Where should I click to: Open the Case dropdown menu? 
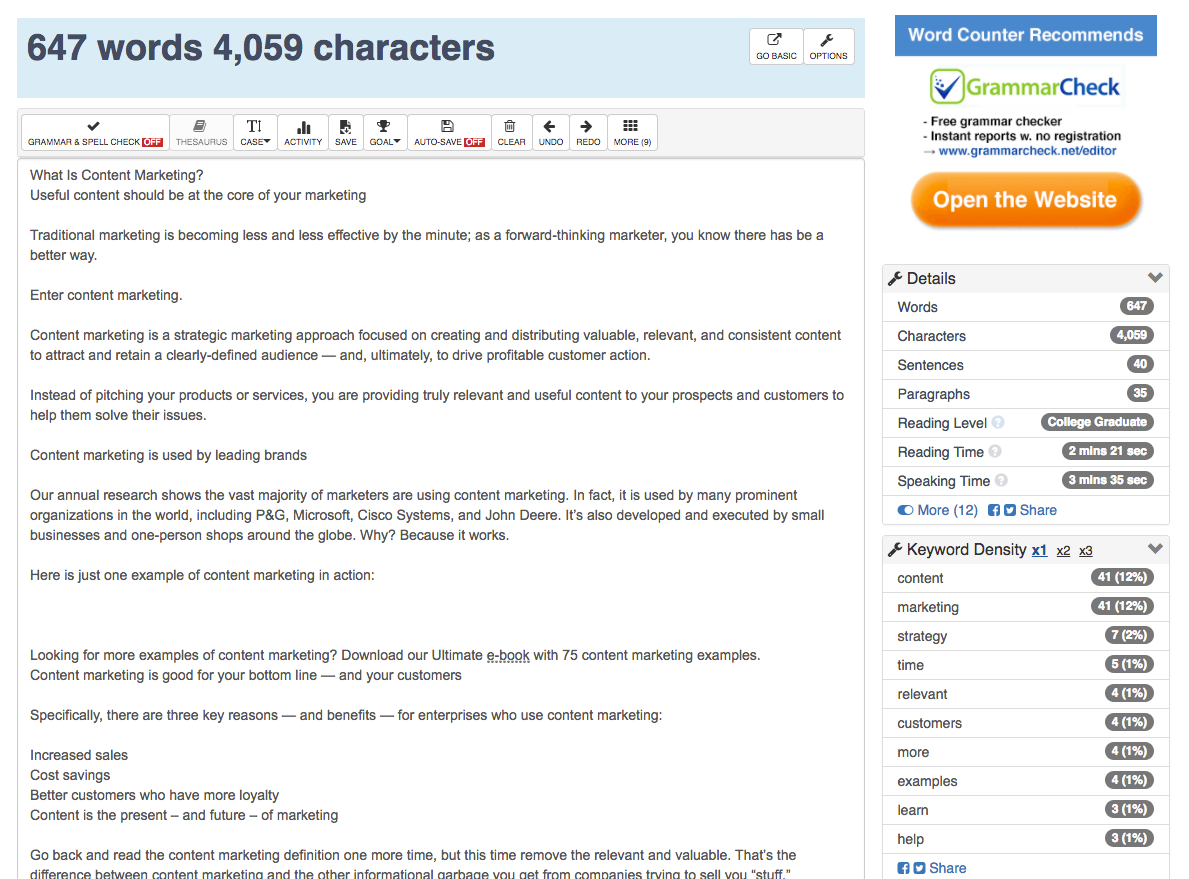pyautogui.click(x=255, y=132)
